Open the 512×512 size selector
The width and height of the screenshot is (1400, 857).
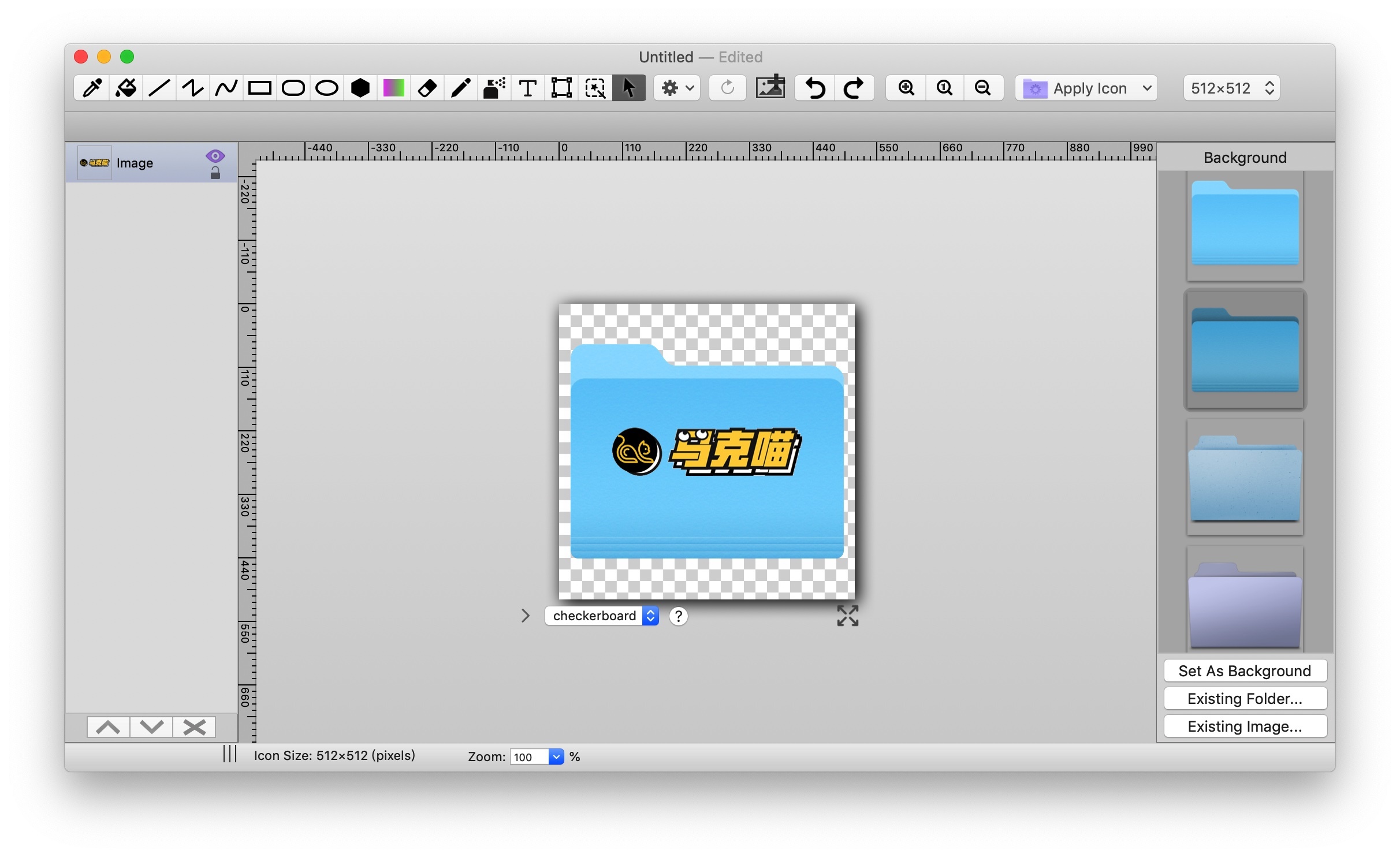pyautogui.click(x=1231, y=88)
